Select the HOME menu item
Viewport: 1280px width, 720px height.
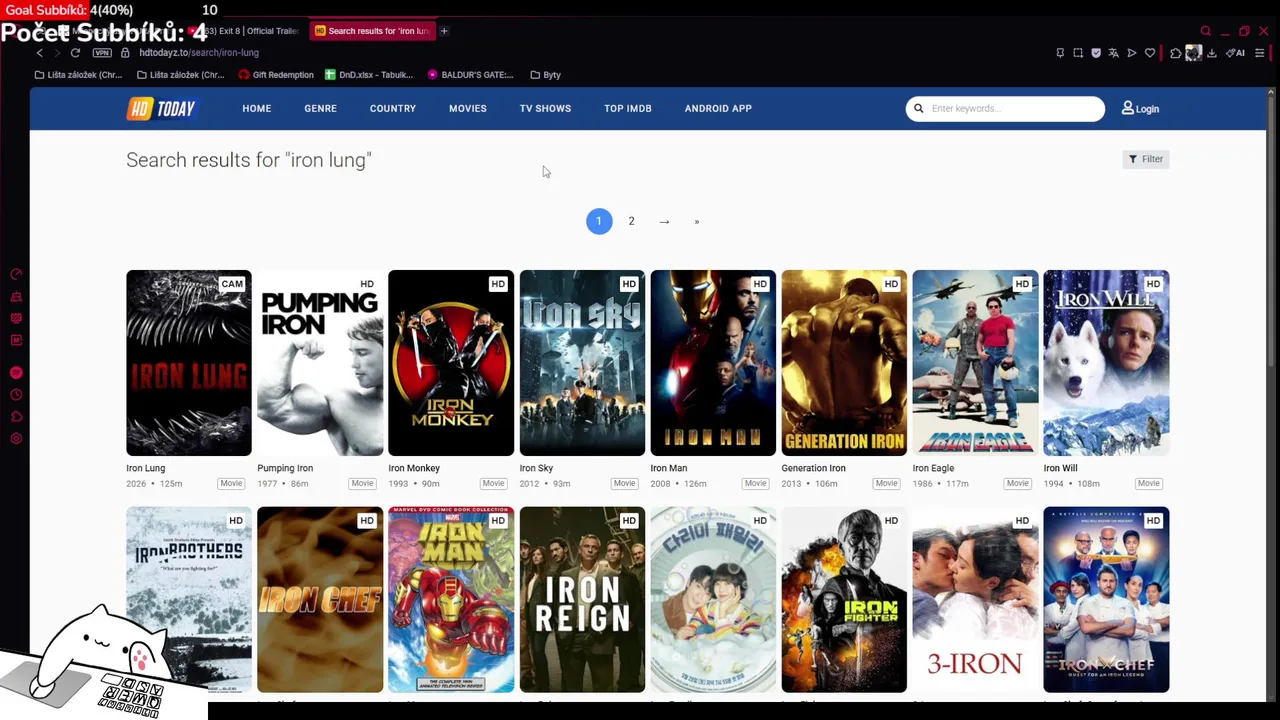(x=256, y=108)
